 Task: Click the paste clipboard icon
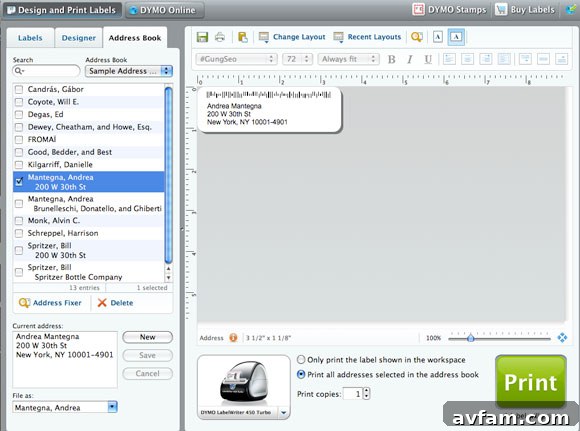[243, 37]
